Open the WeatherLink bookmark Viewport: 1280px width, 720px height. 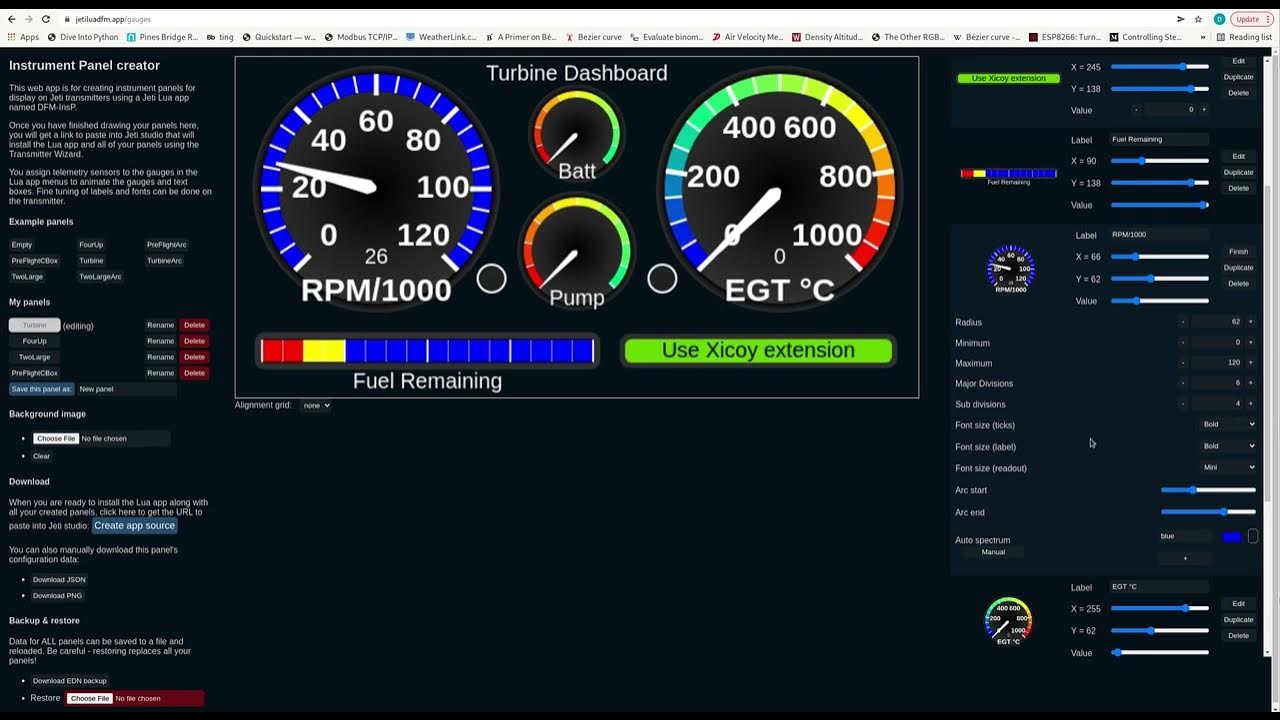tap(441, 37)
